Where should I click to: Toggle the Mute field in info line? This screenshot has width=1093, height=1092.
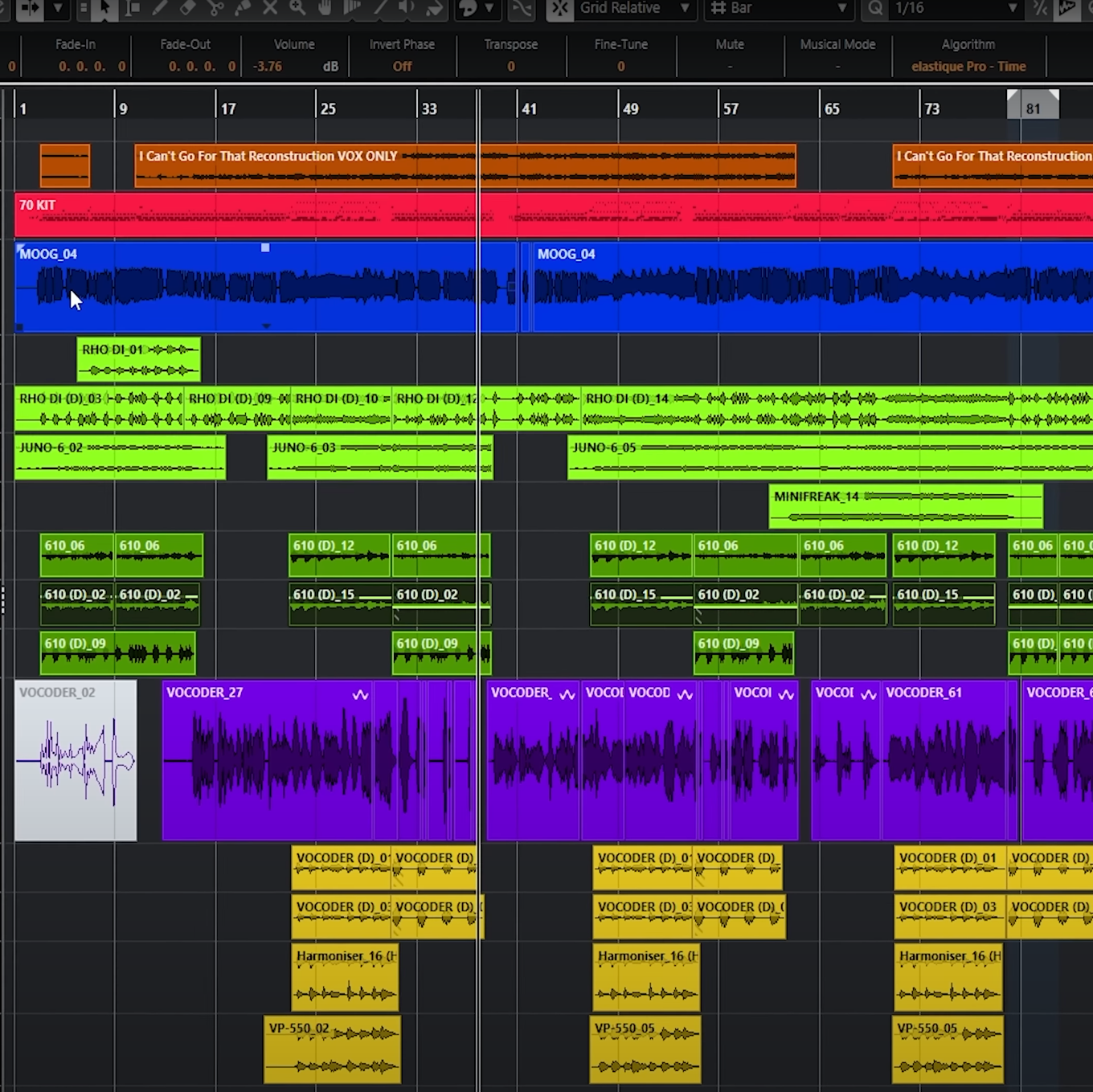[730, 67]
